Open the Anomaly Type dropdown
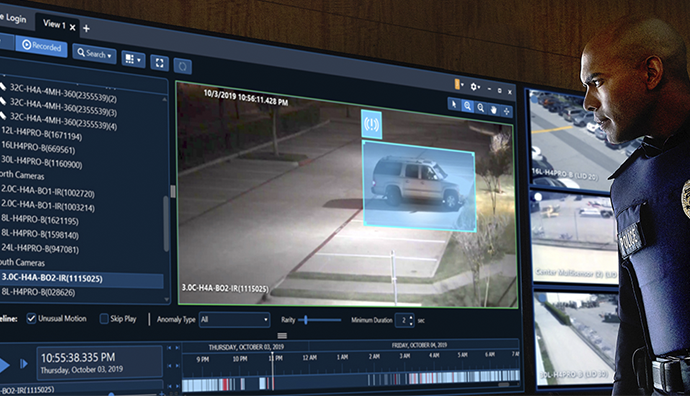Viewport: 690px width, 396px height. [234, 319]
